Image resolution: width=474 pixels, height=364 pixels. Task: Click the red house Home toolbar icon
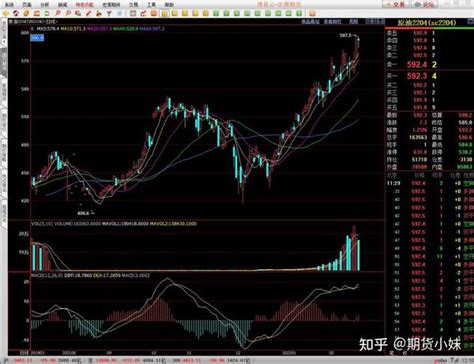click(16, 14)
